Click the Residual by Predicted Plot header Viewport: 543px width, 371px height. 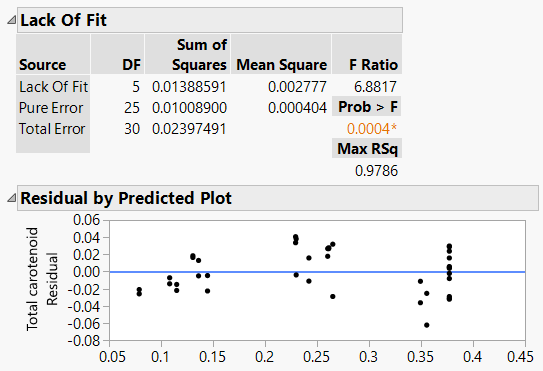(x=278, y=198)
